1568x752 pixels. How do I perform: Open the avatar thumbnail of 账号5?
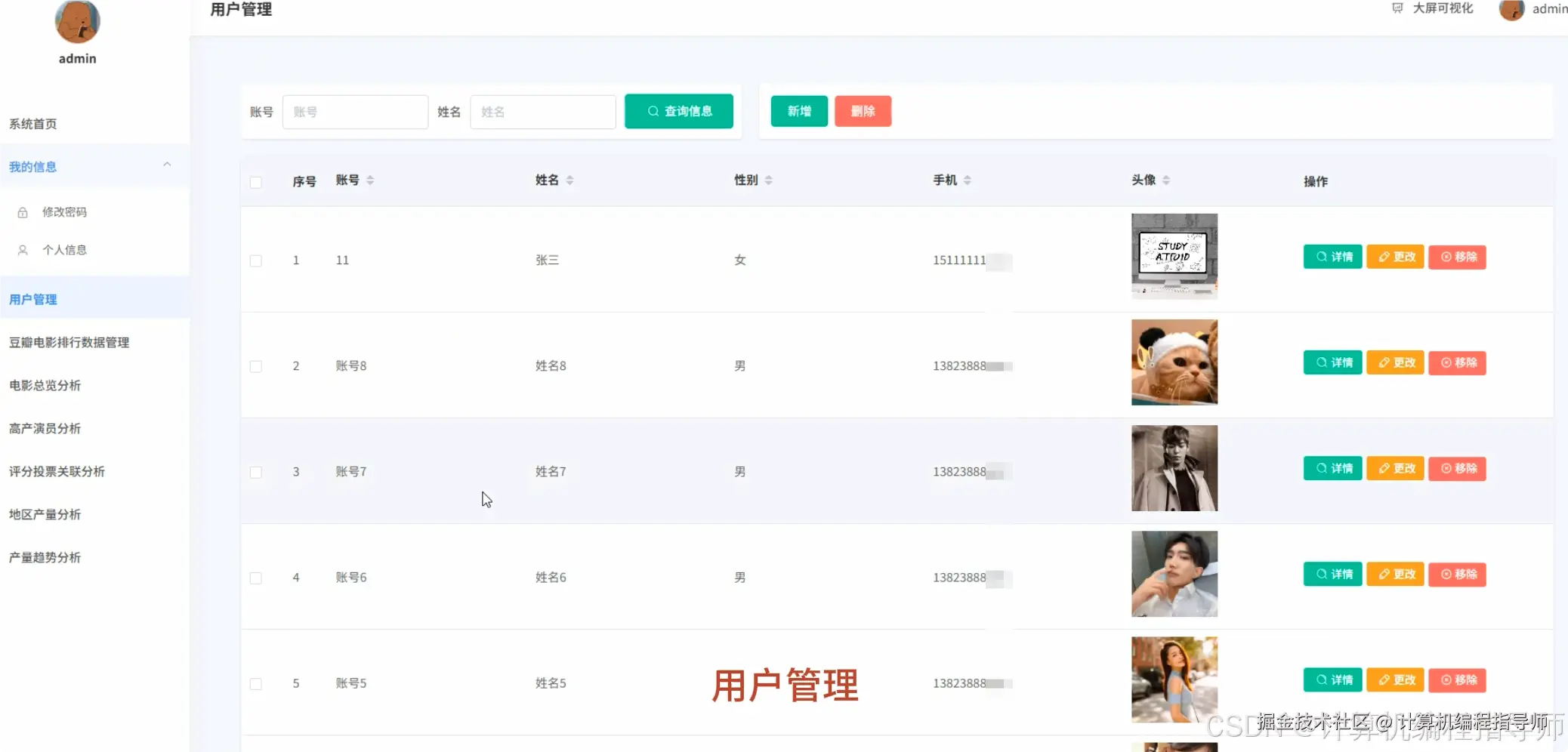tap(1174, 680)
